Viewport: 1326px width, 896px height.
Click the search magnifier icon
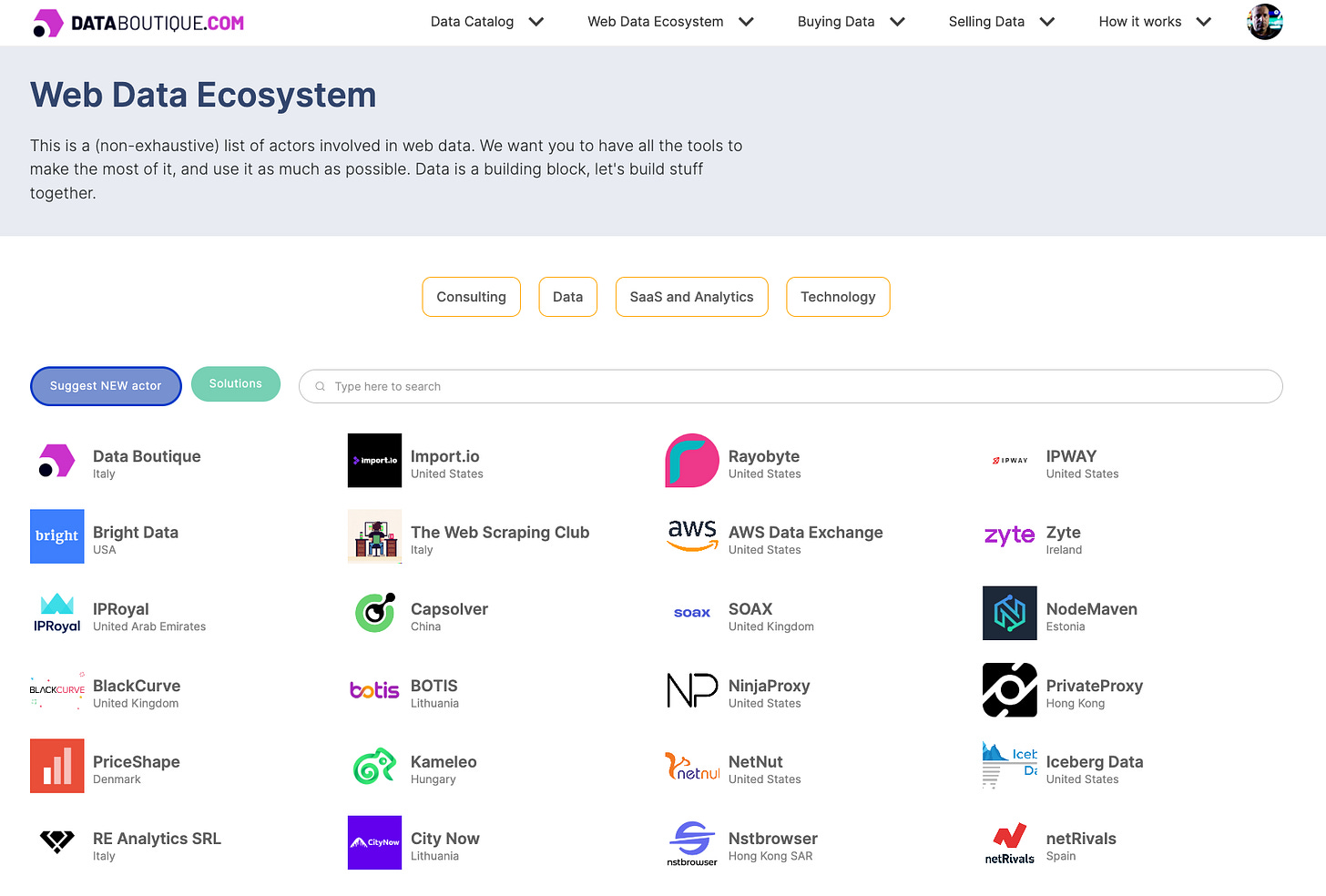click(320, 386)
